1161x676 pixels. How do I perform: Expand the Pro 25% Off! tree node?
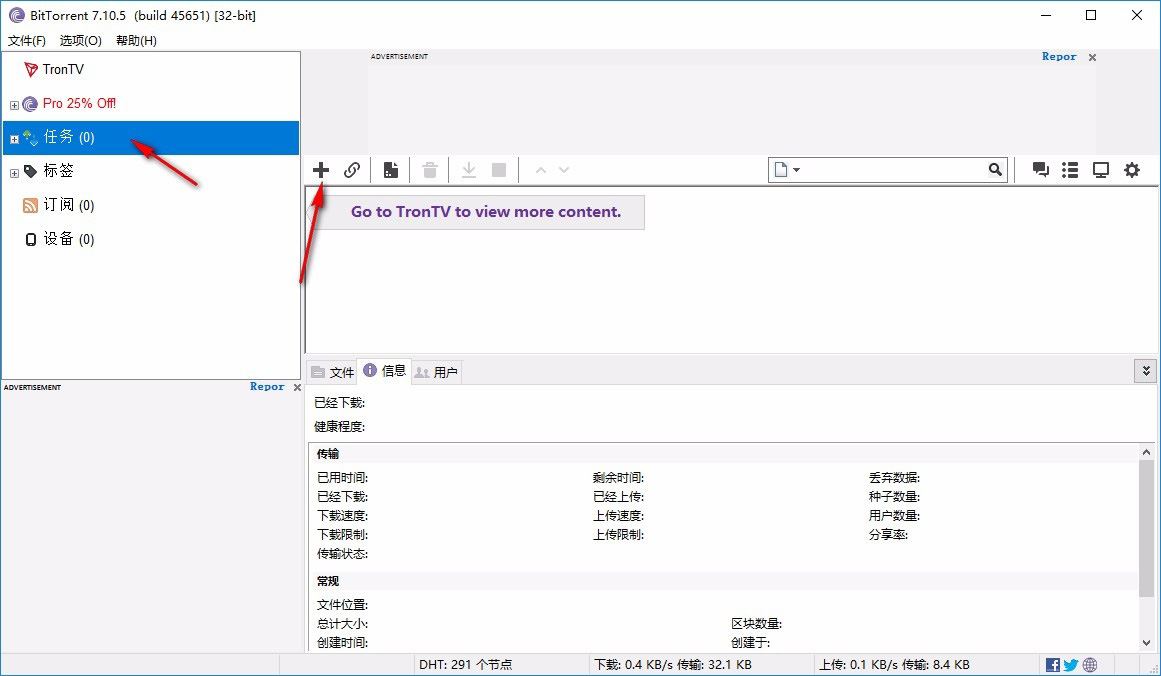coord(14,105)
